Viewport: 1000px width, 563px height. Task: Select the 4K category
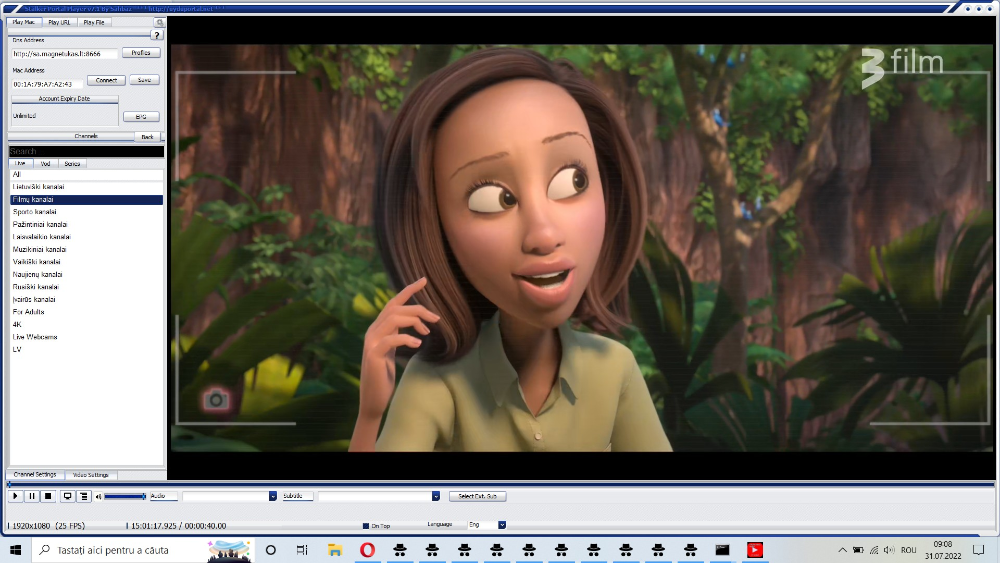tap(86, 325)
